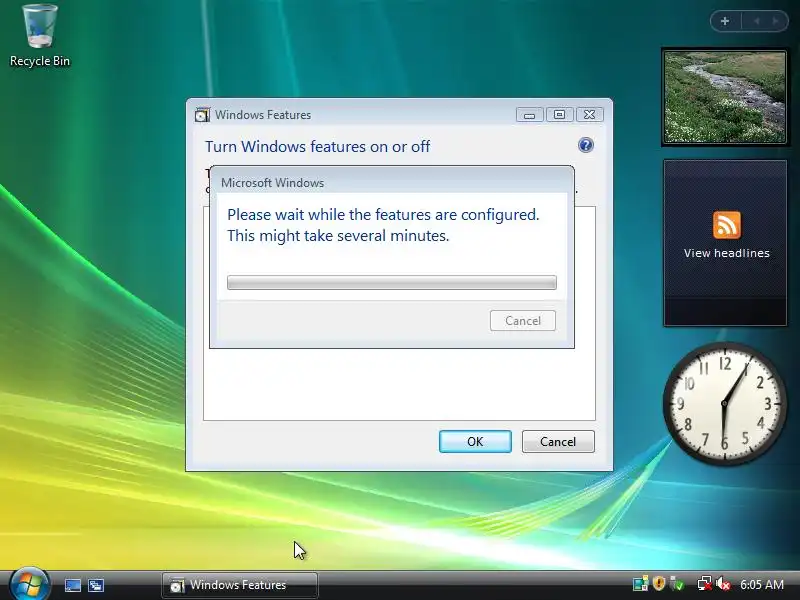Select the Windows Features taskbar button
The width and height of the screenshot is (800, 600).
click(240, 585)
